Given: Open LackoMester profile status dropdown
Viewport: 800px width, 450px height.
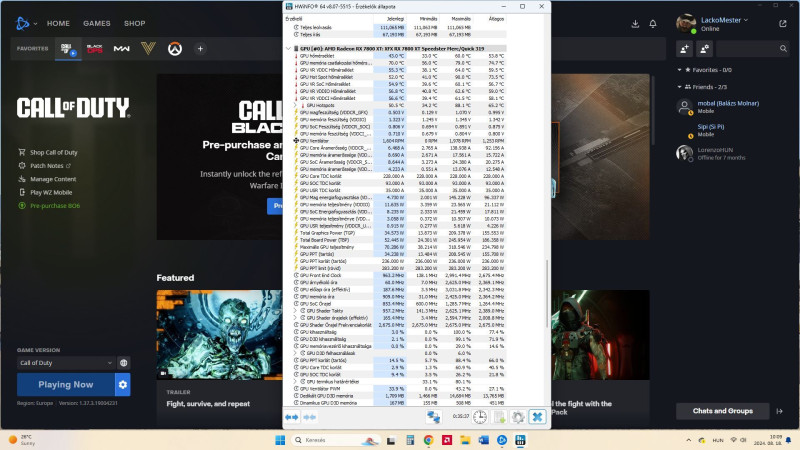Looking at the screenshot, I should pos(724,20).
